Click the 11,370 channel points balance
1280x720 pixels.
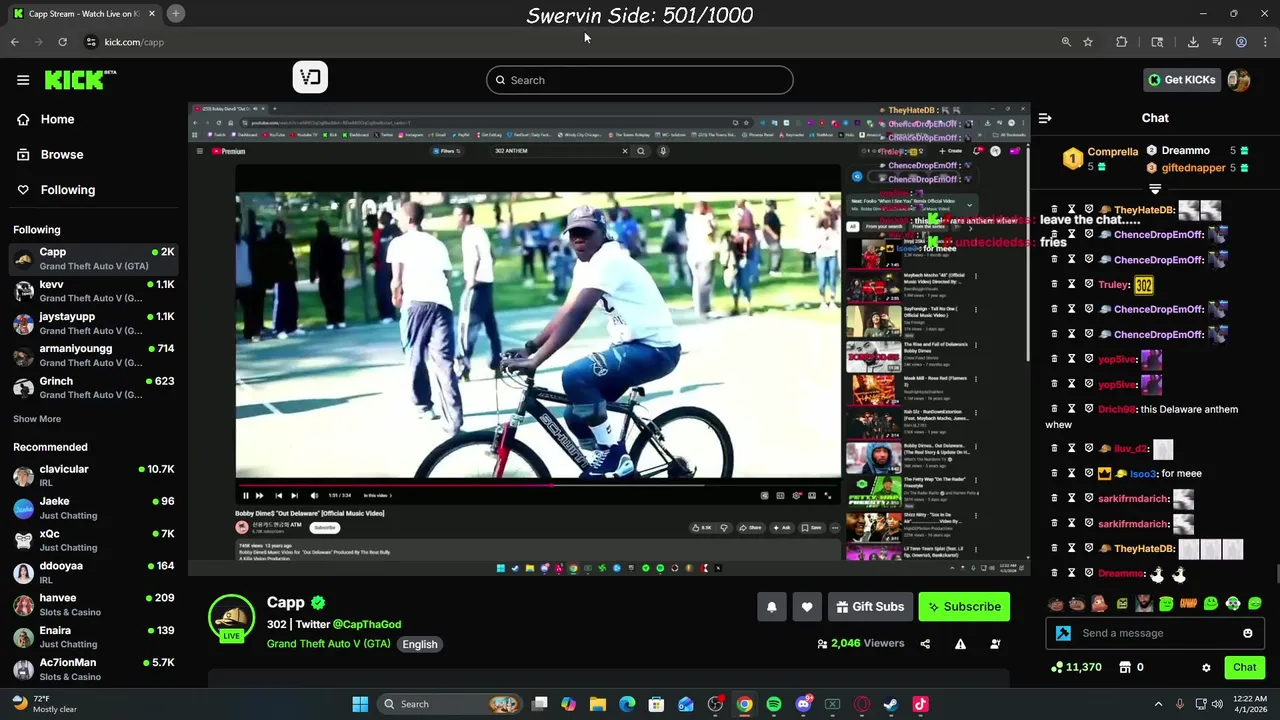pyautogui.click(x=1076, y=667)
